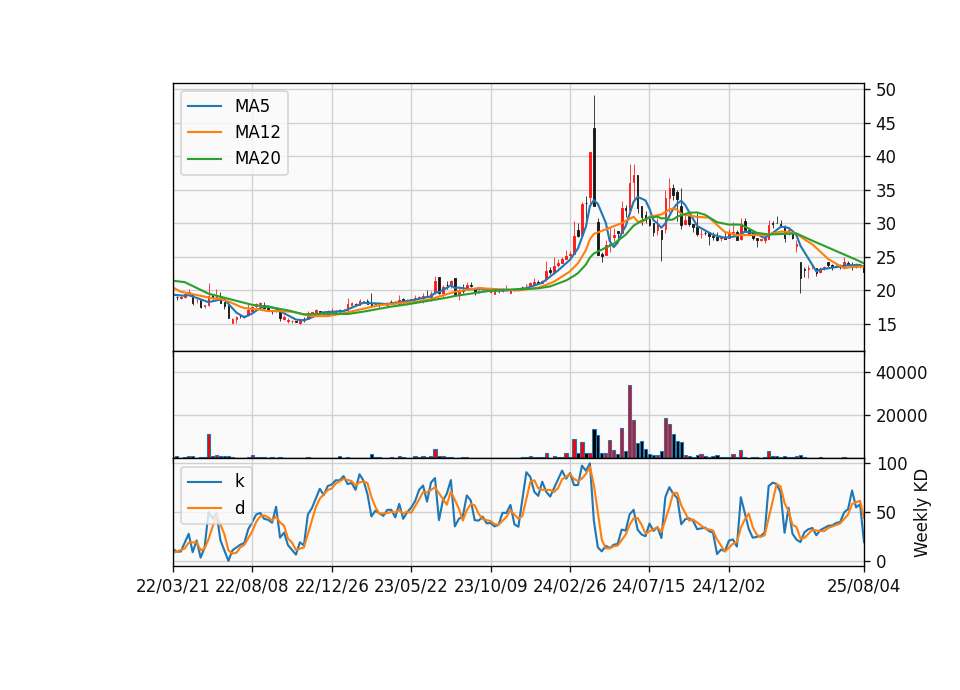Click the Weekly KD axis title

pyautogui.click(x=920, y=513)
